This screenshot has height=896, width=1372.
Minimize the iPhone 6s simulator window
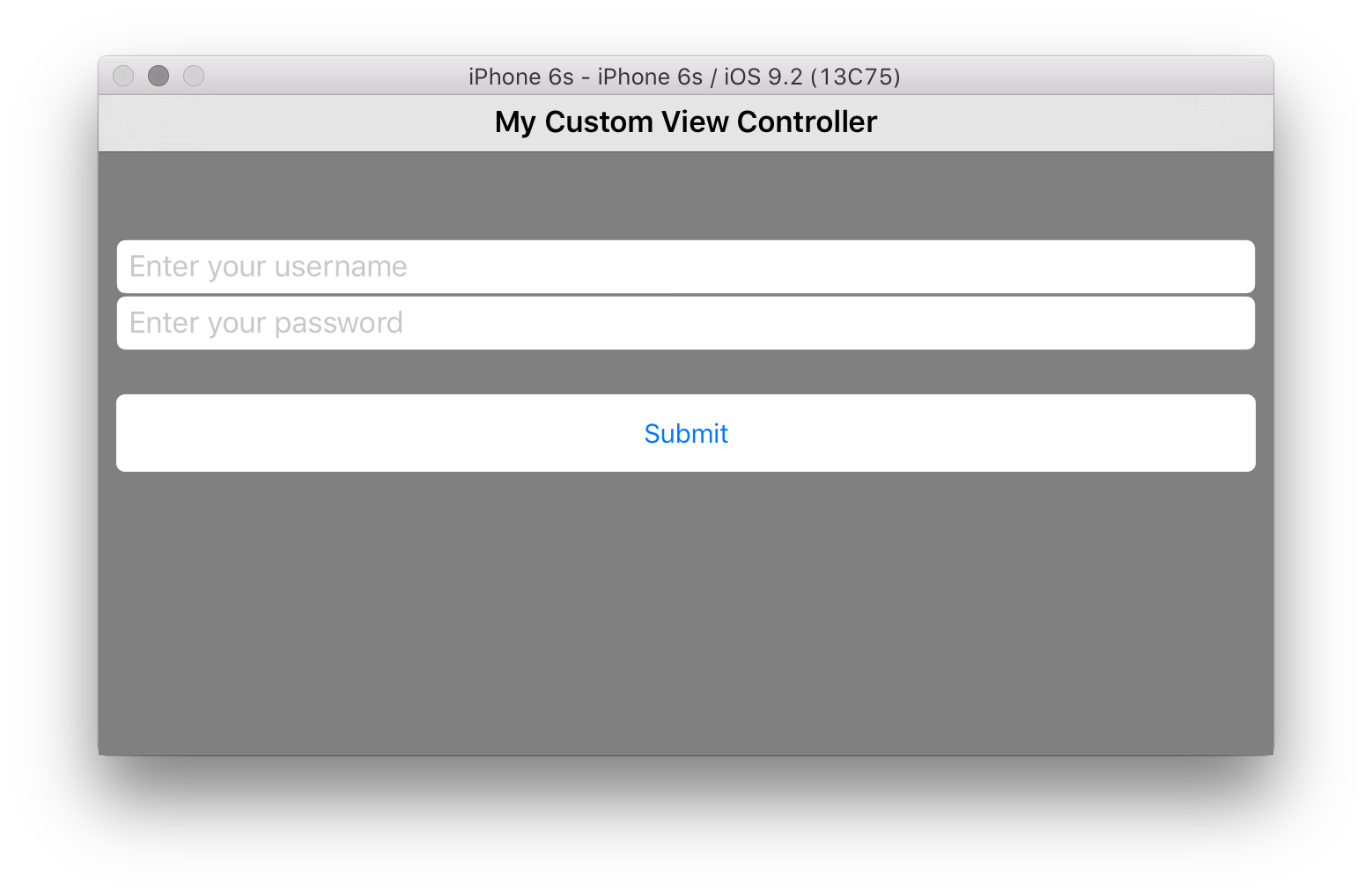[x=159, y=77]
